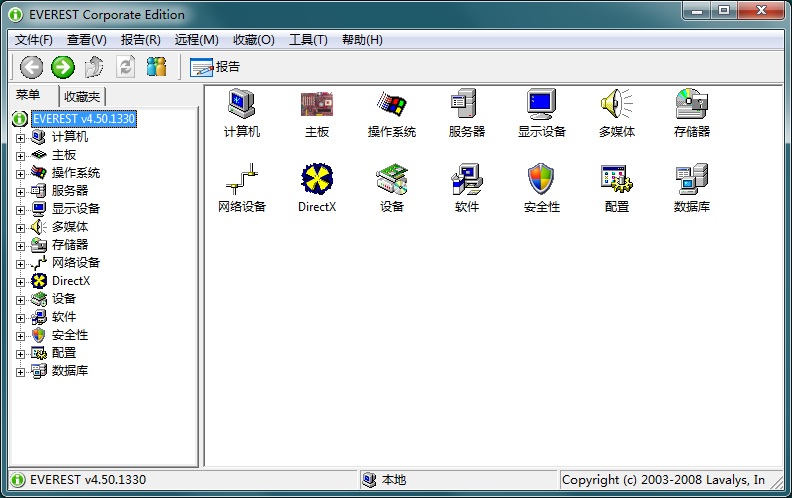The width and height of the screenshot is (792, 498).
Task: Click the Up level toolbar icon
Action: tap(94, 67)
